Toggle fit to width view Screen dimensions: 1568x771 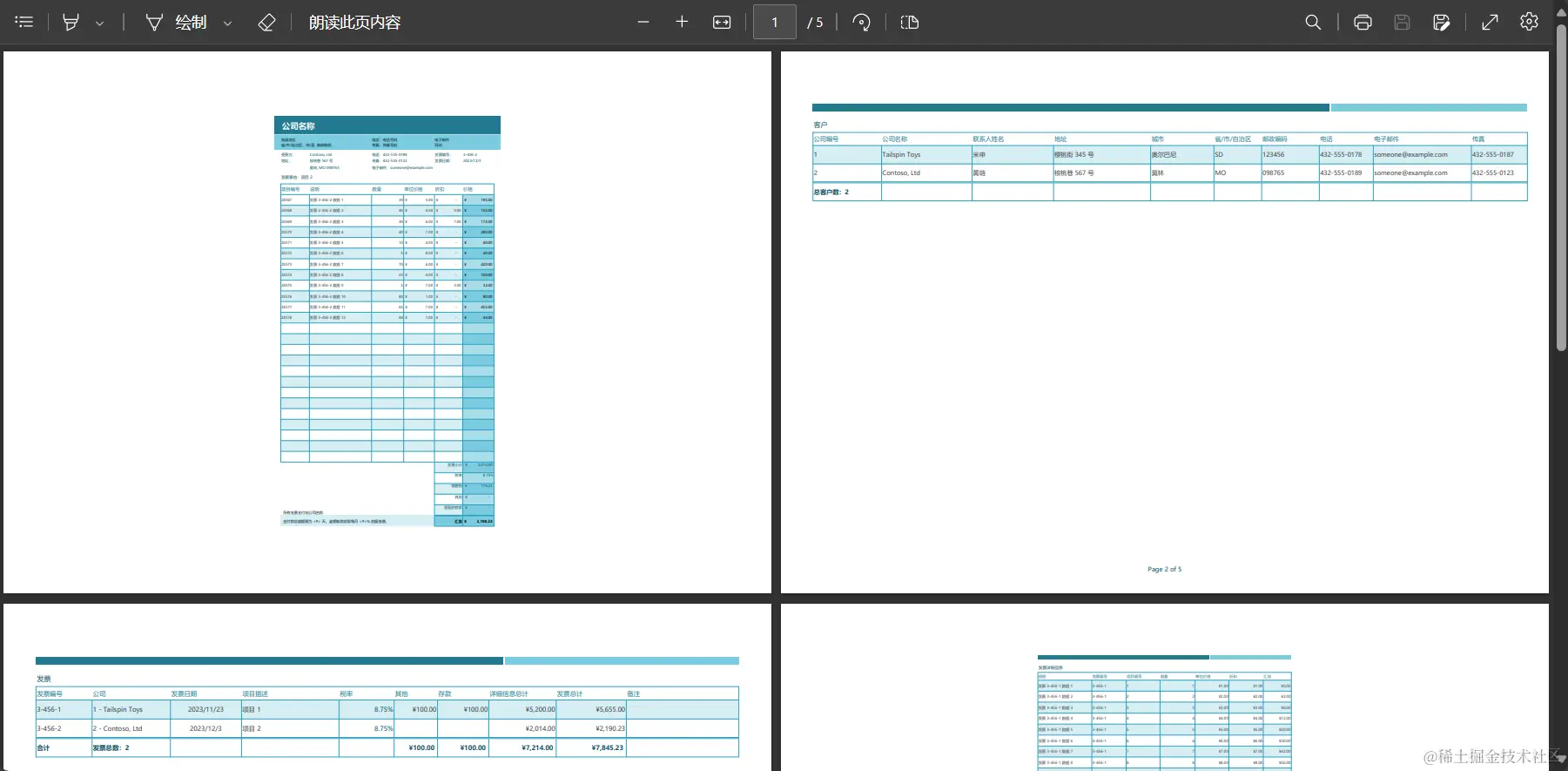coord(722,22)
